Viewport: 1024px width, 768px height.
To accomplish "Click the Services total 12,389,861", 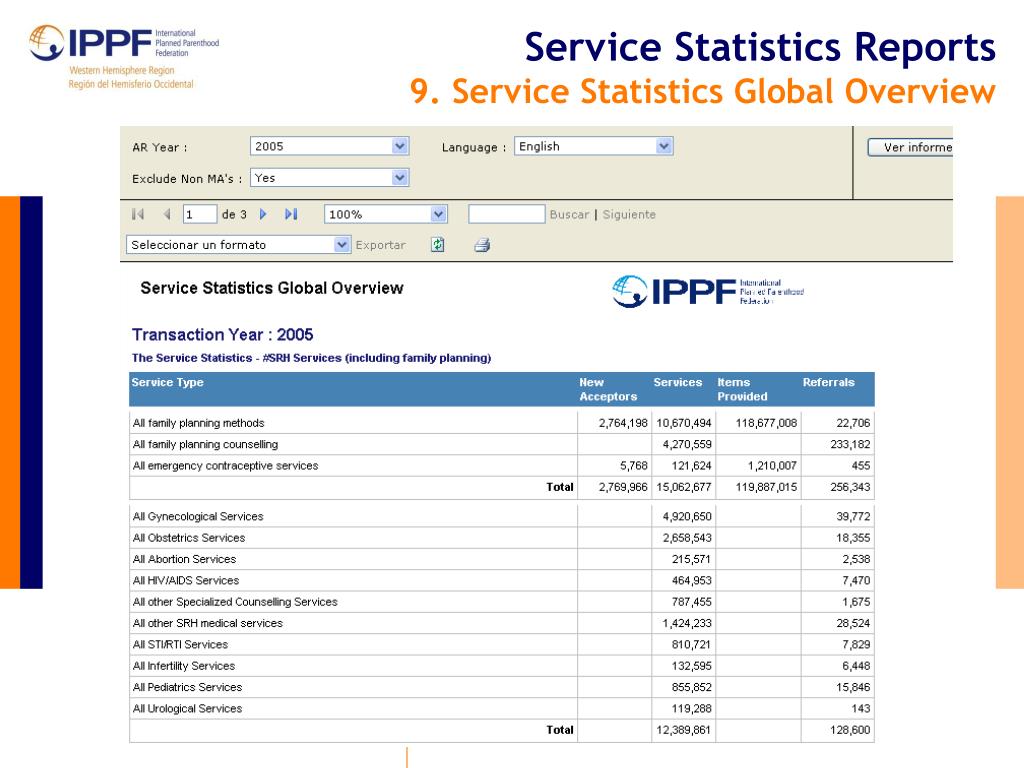I will click(683, 730).
